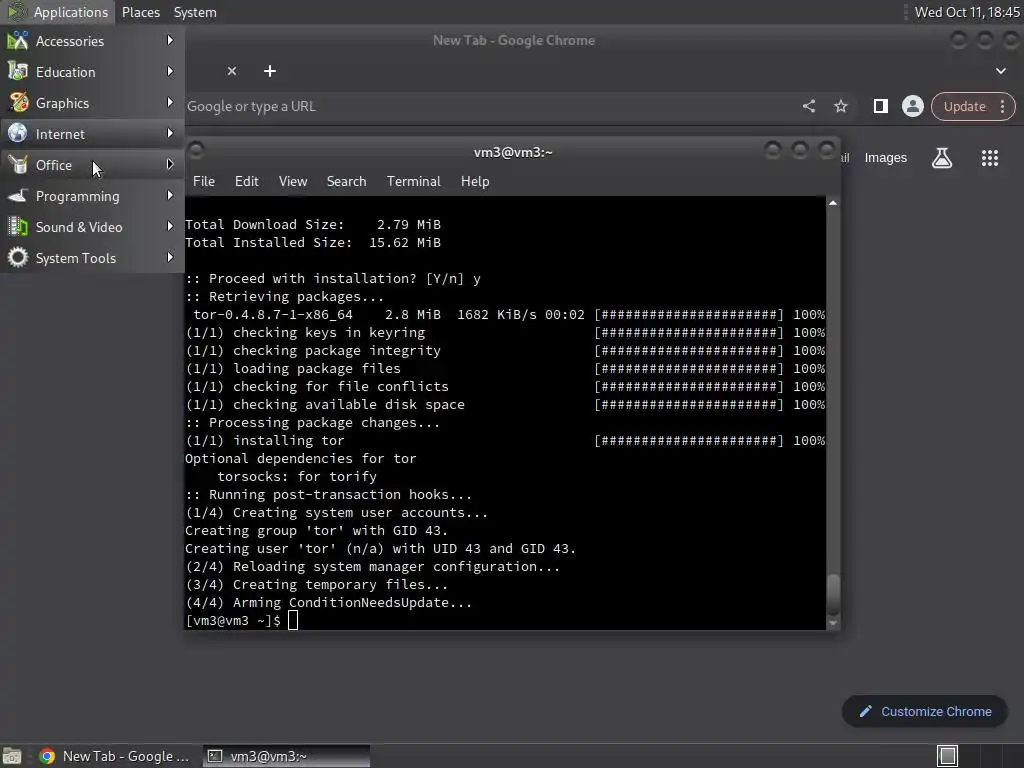Viewport: 1024px width, 768px height.
Task: Open the Education submenu
Action: pos(92,72)
